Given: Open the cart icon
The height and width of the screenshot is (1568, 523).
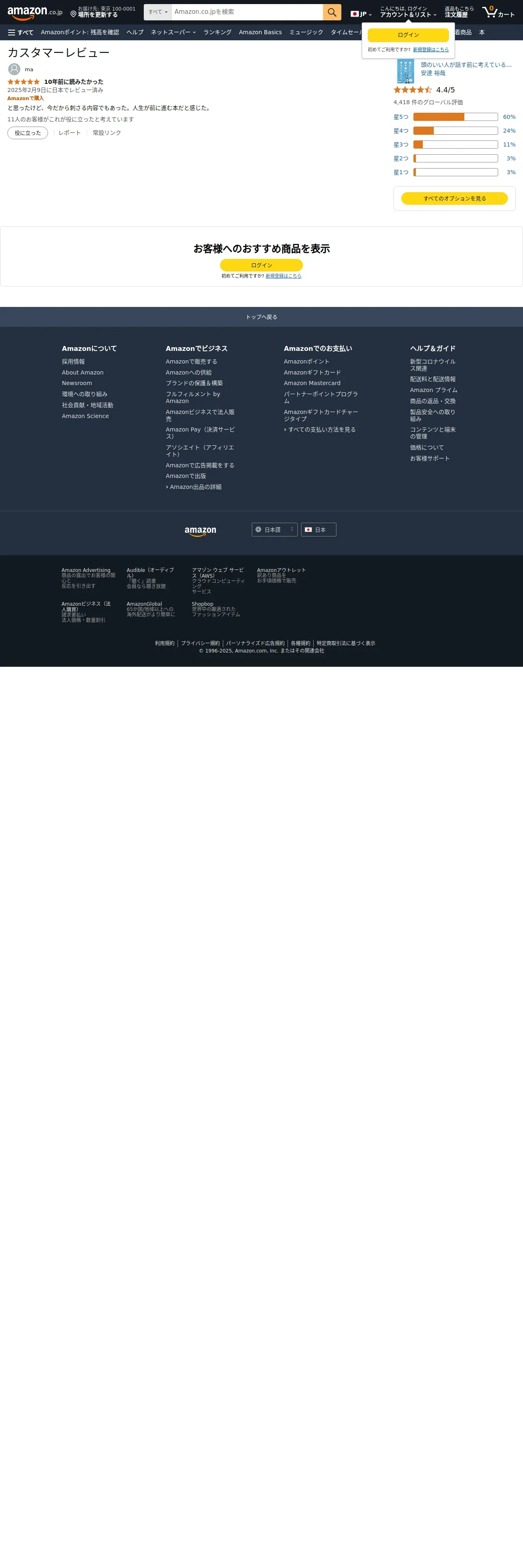Looking at the screenshot, I should (499, 12).
